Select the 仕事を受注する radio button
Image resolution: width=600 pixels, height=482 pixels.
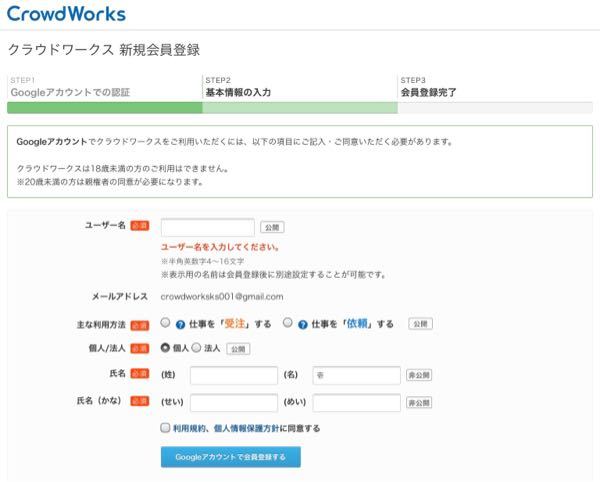pos(165,322)
